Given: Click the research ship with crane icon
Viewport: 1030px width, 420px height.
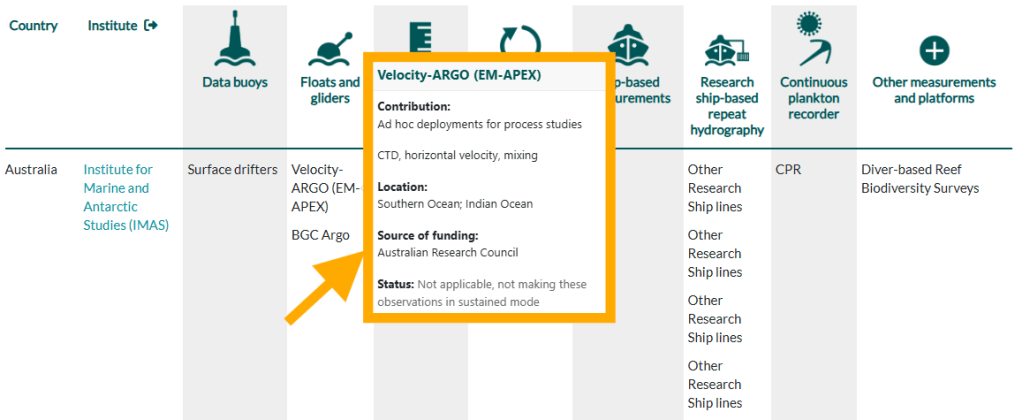Looking at the screenshot, I should pyautogui.click(x=726, y=47).
